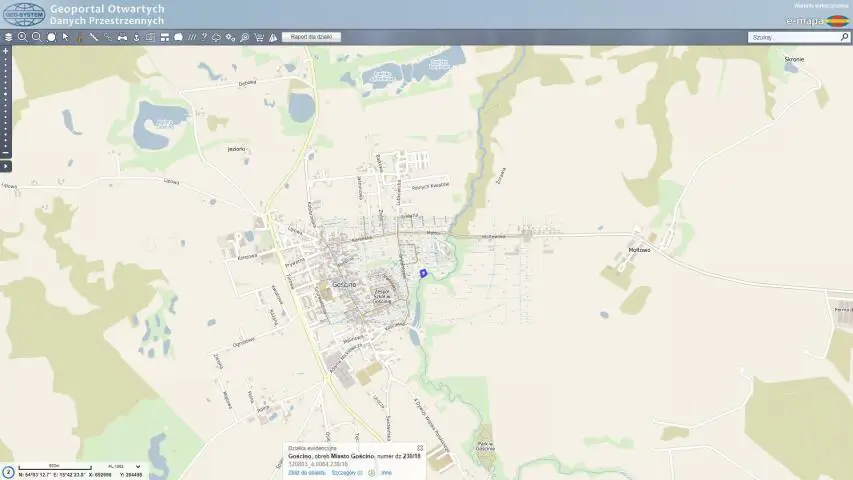Activate the arrow pointer selection tool
Image resolution: width=853 pixels, height=480 pixels.
(65, 37)
